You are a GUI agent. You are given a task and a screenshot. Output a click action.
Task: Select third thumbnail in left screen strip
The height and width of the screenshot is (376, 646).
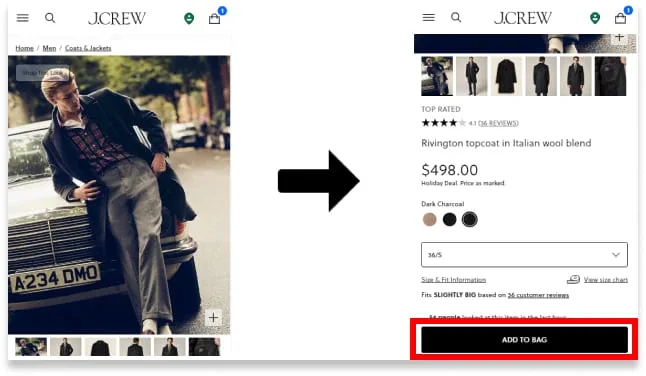coord(101,347)
